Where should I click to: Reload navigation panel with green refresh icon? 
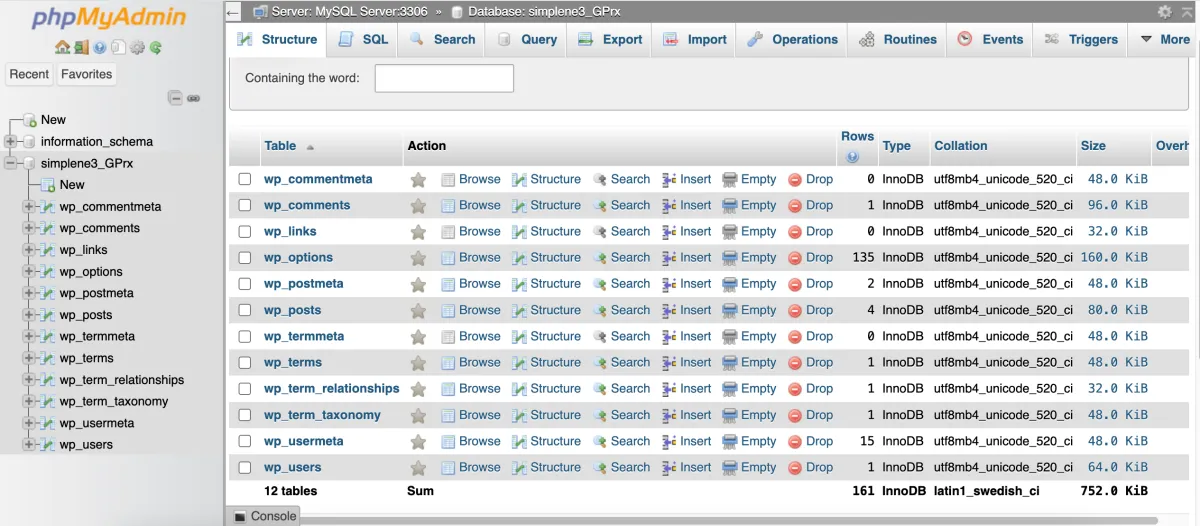pos(155,47)
